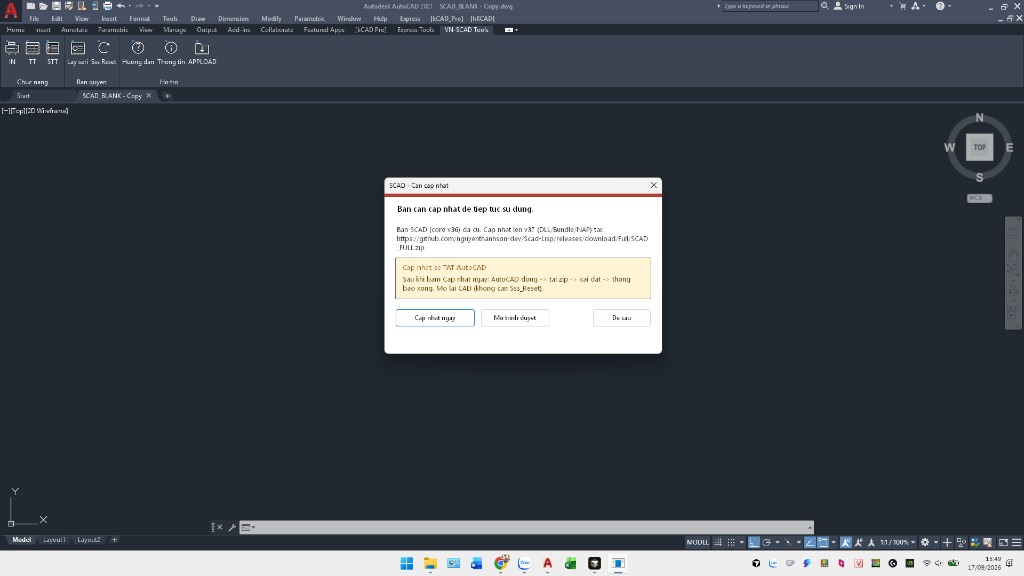Image resolution: width=1024 pixels, height=576 pixels.
Task: Click the command line customize wrench icon
Action: 232,527
